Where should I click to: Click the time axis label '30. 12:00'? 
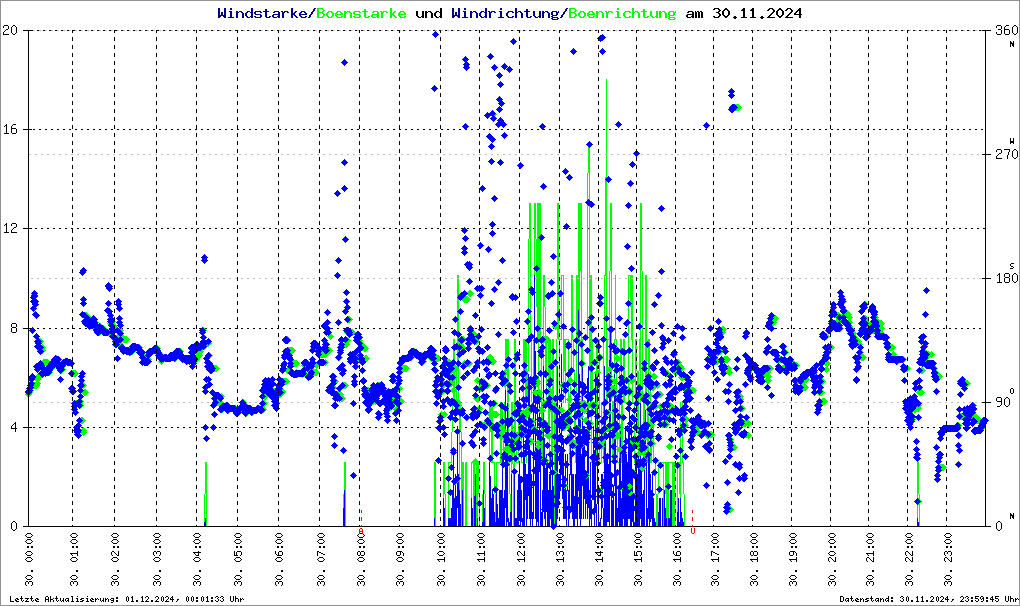pos(521,560)
